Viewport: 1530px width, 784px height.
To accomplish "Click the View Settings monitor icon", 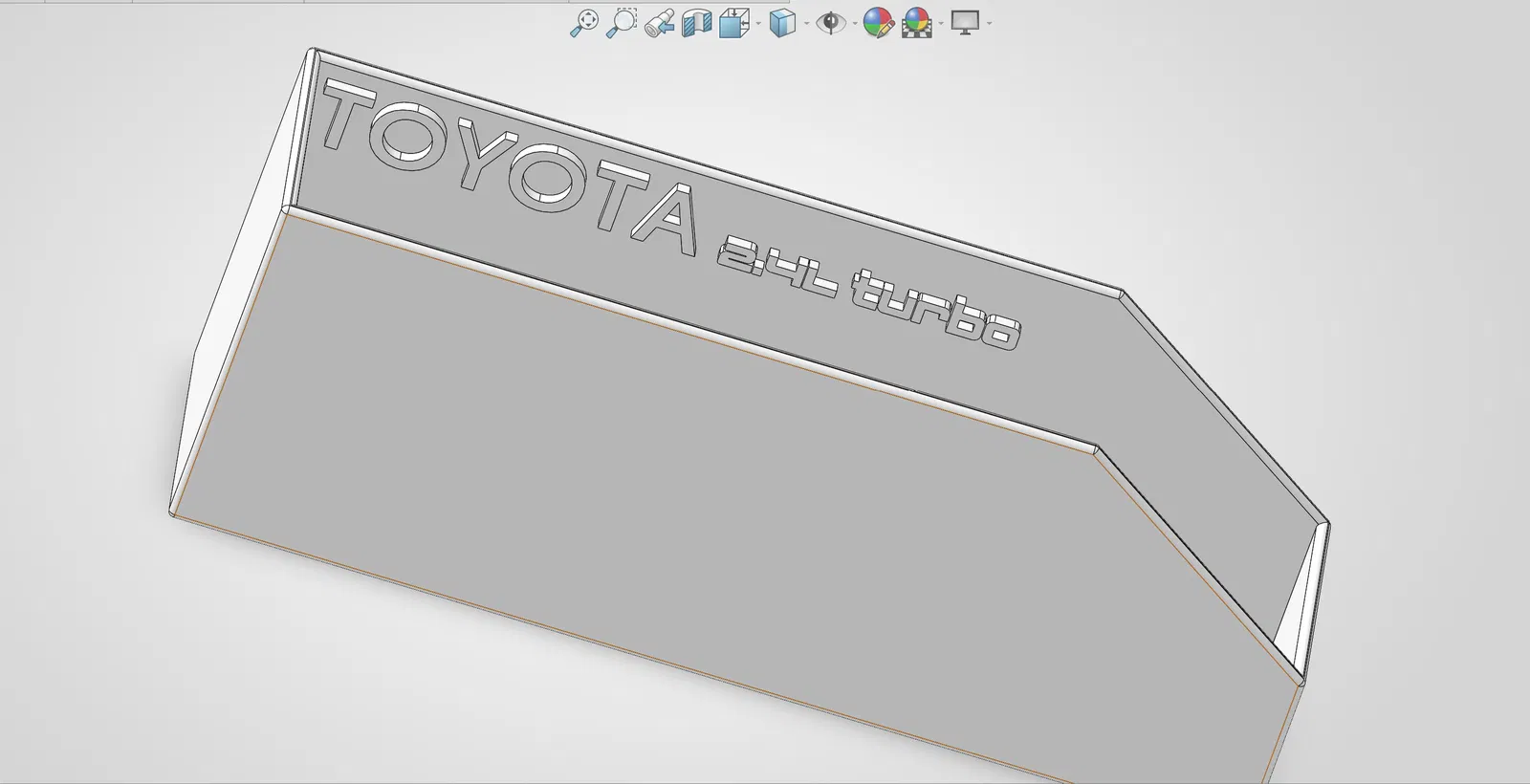I will pyautogui.click(x=965, y=23).
